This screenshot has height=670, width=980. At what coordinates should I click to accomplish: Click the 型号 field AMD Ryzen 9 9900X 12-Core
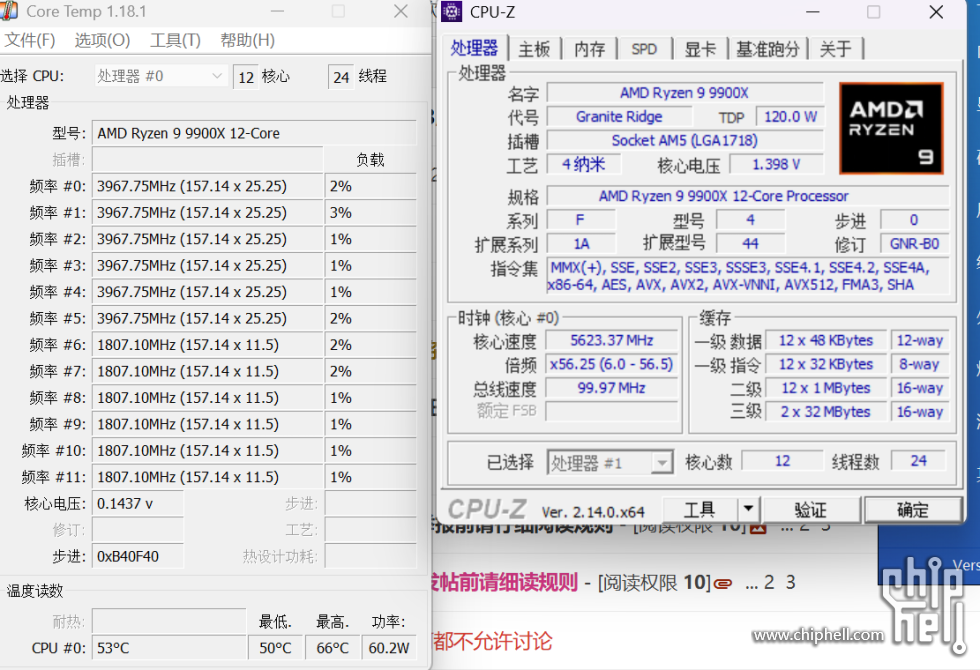pos(254,133)
